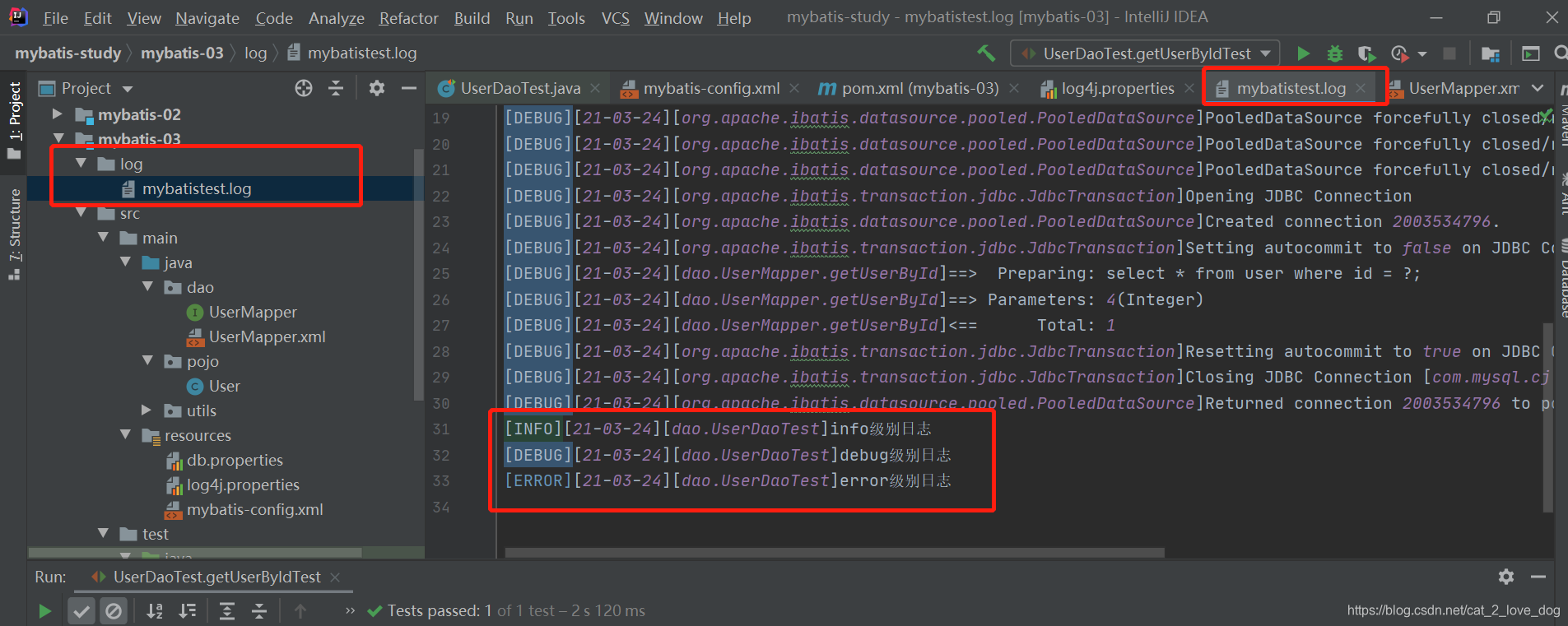This screenshot has height=626, width=1568.
Task: Hide the Run tool window
Action: [1538, 577]
